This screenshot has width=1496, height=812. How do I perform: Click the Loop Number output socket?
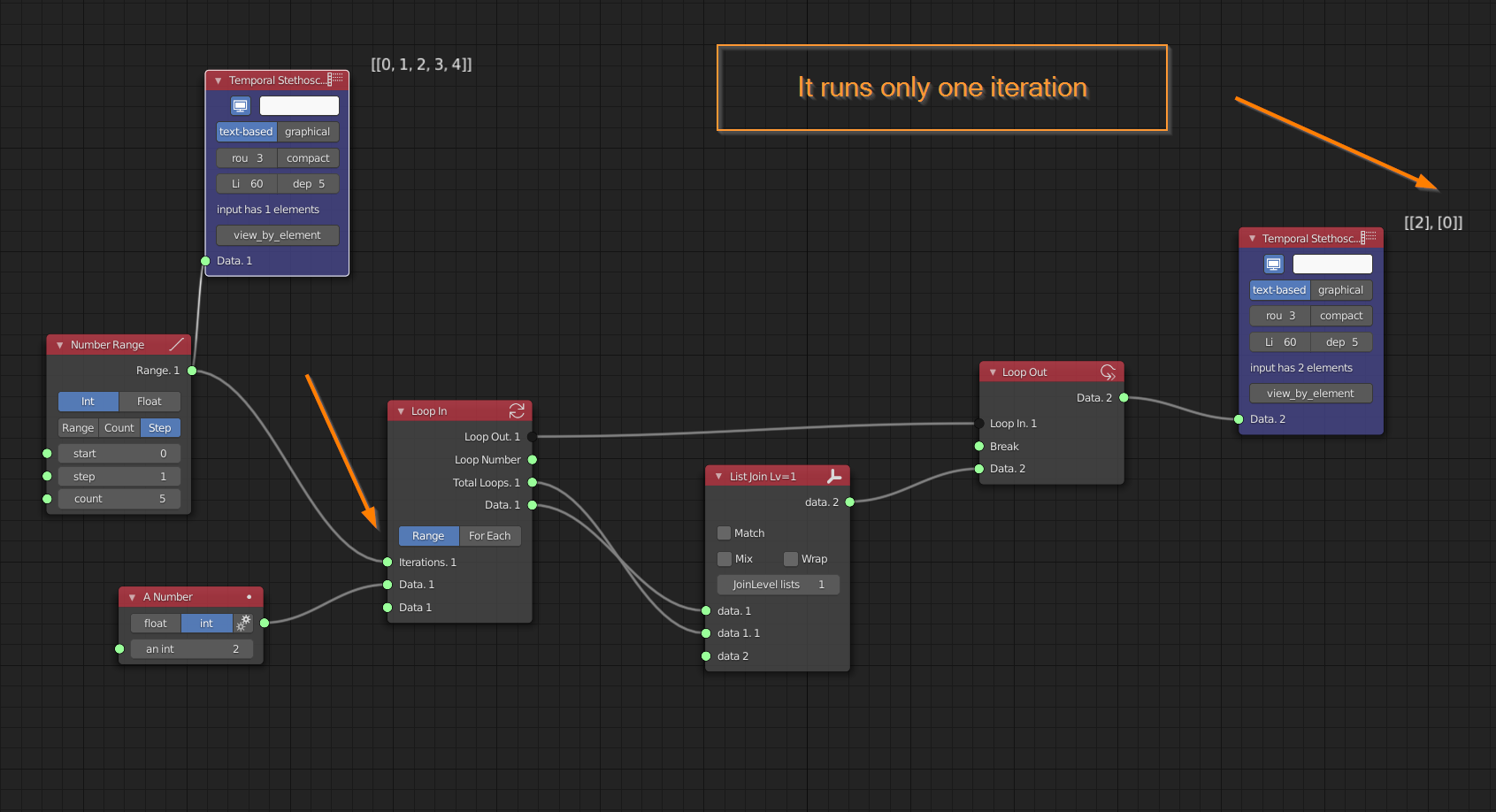(533, 460)
